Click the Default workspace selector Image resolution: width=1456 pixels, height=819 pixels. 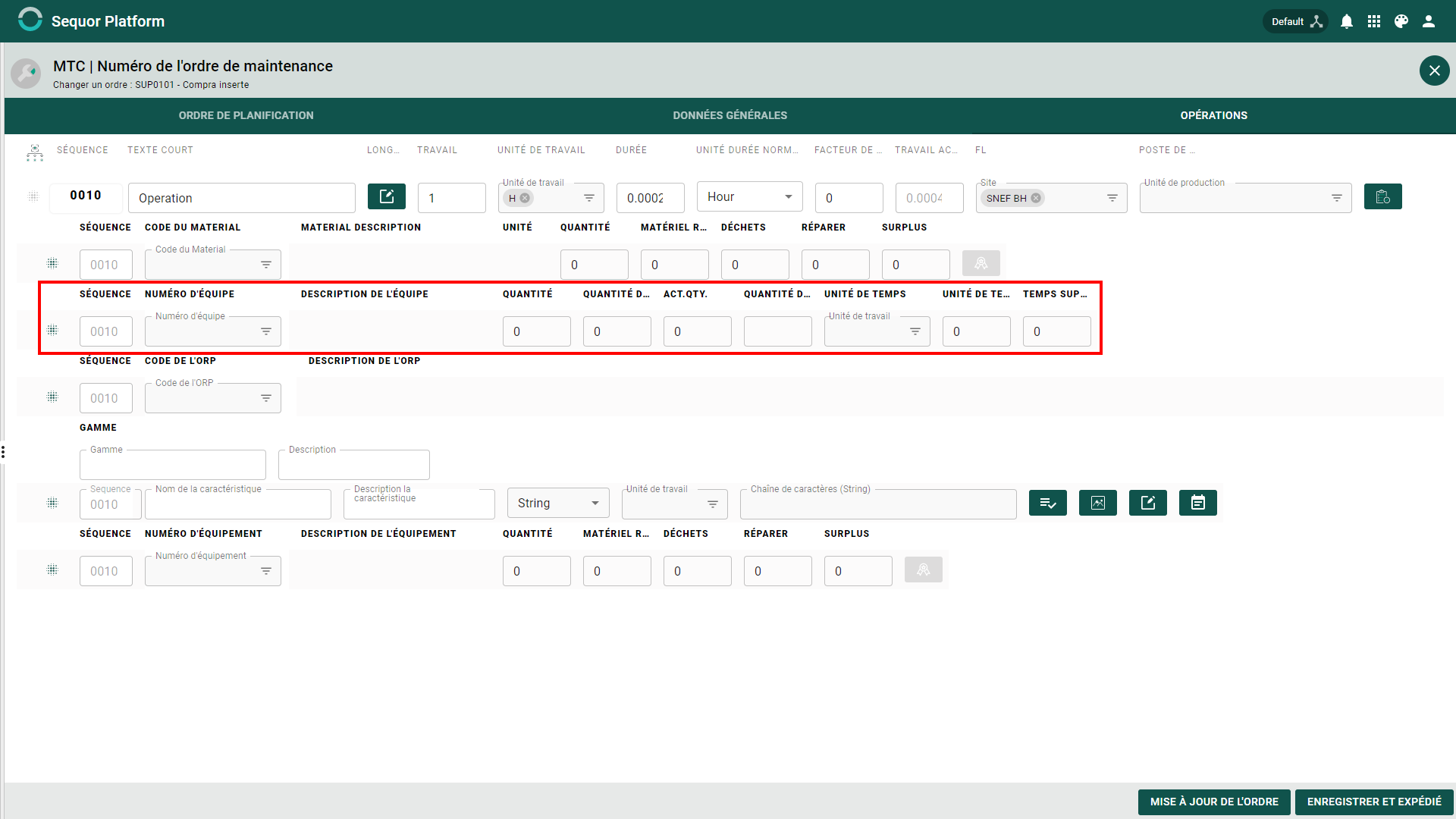(1296, 21)
